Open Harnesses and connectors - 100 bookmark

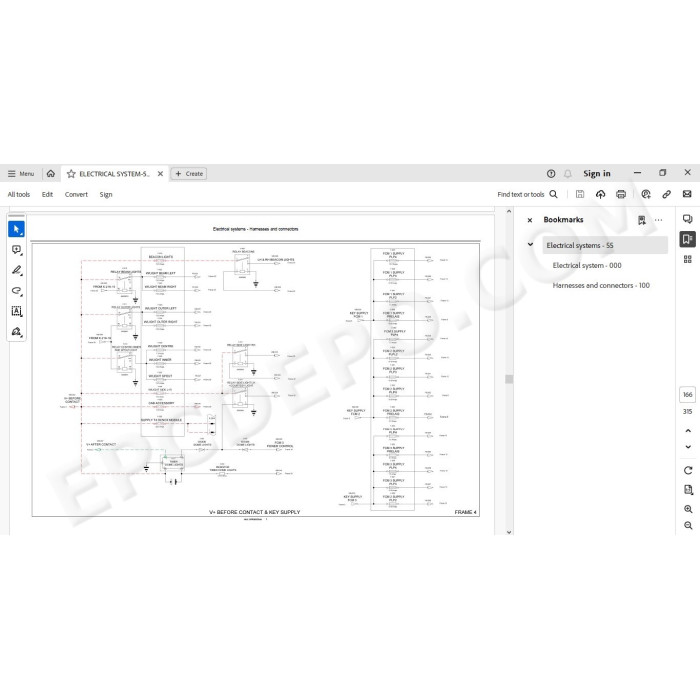coord(601,285)
